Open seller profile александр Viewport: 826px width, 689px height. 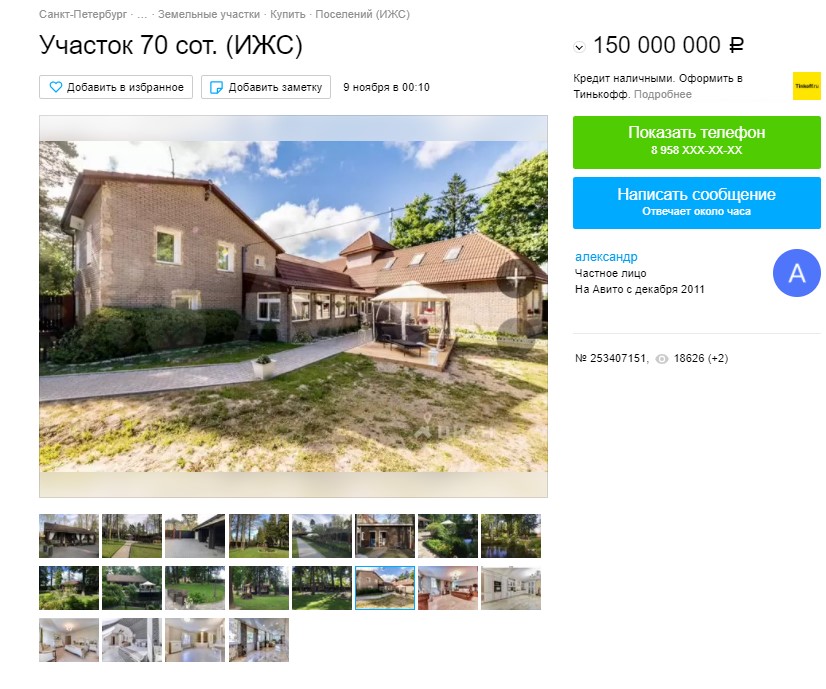coord(606,257)
